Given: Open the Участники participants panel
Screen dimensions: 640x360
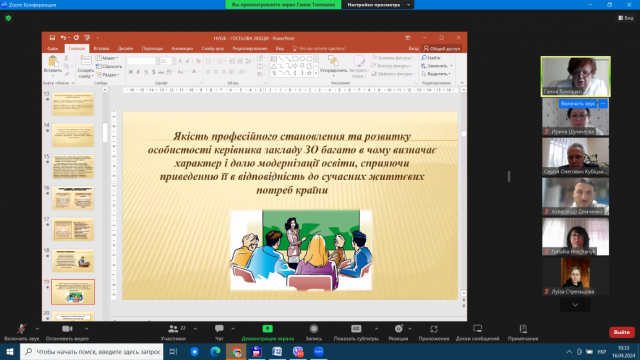Looking at the screenshot, I should click(173, 333).
